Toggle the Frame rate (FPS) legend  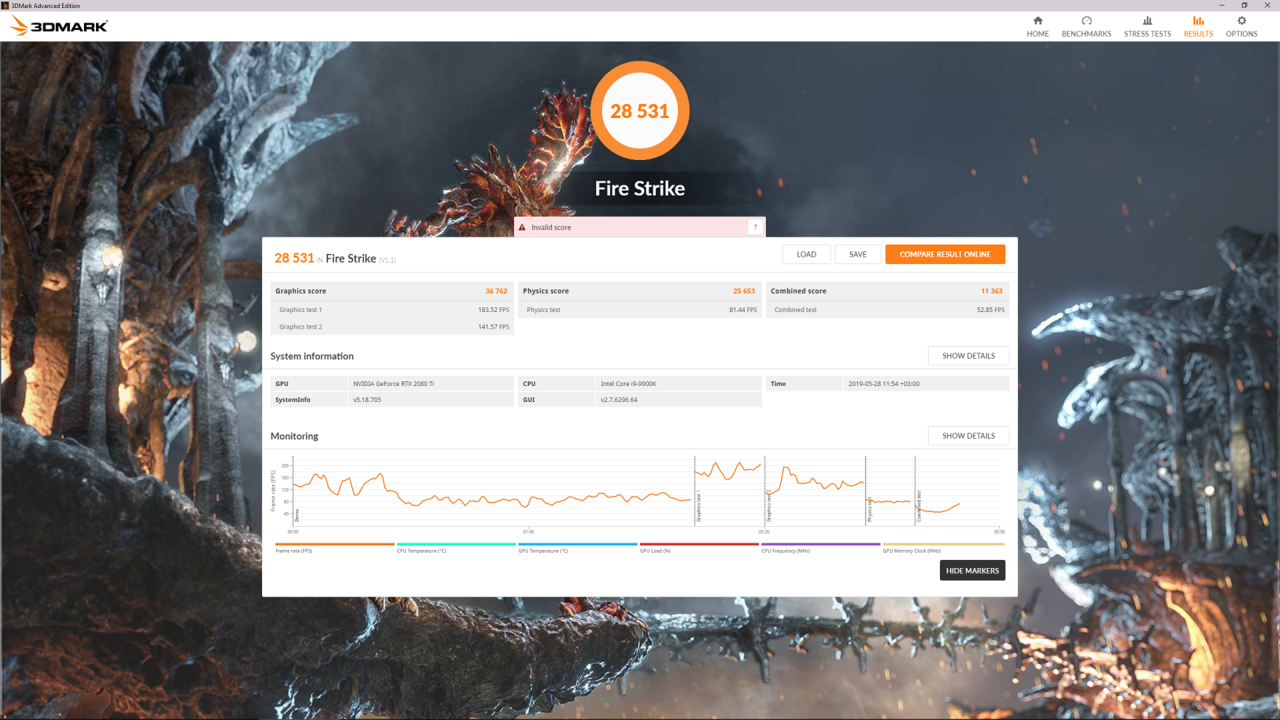tap(334, 548)
